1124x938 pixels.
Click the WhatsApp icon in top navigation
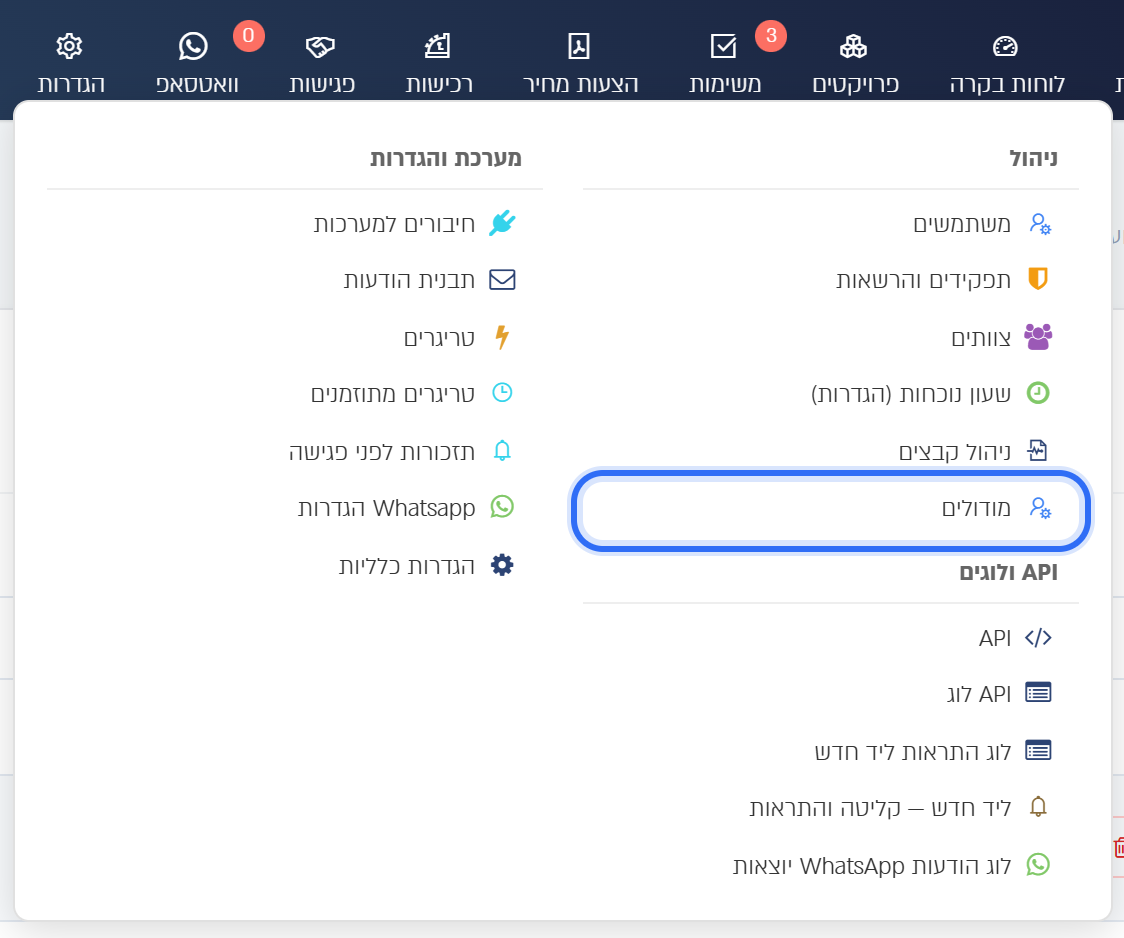click(x=193, y=46)
